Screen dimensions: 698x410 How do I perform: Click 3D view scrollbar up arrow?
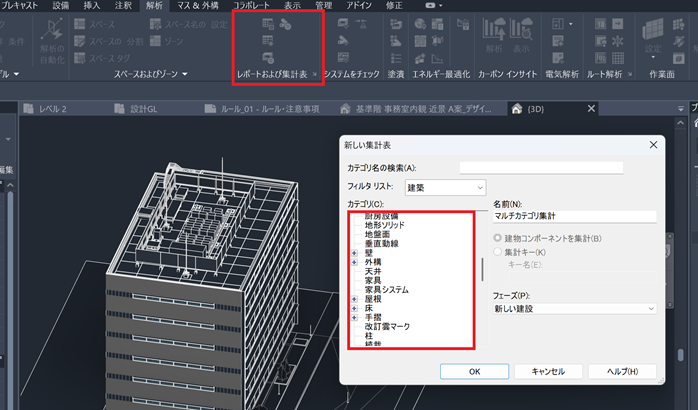(680, 122)
